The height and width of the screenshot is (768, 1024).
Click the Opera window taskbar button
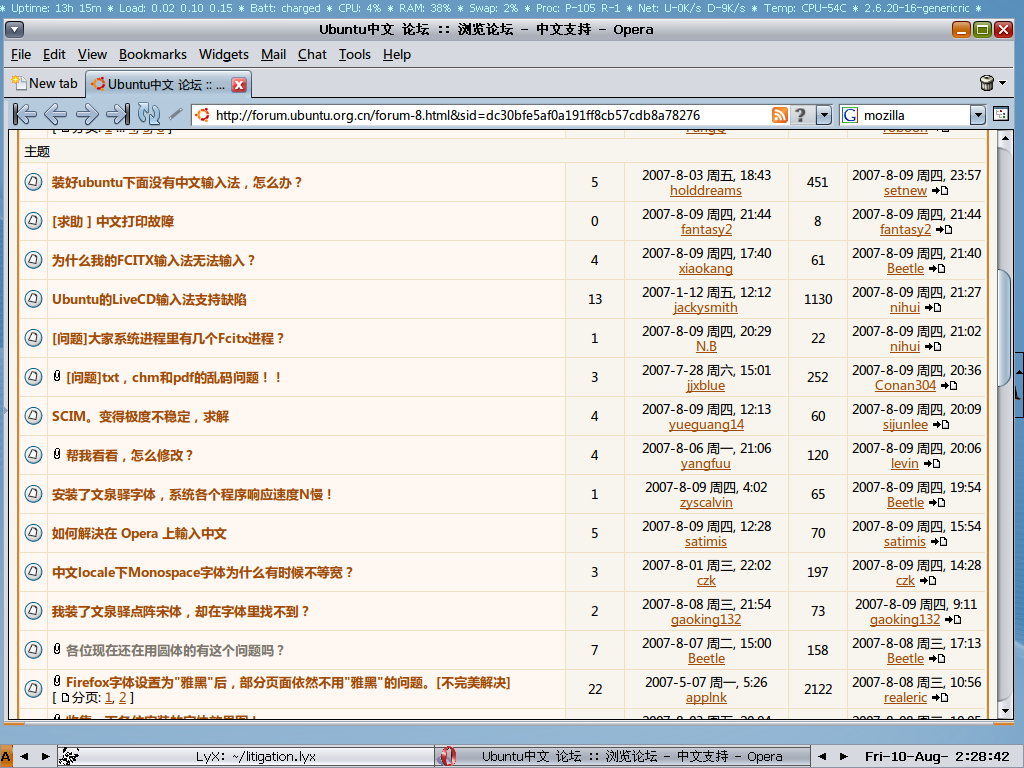coord(623,756)
